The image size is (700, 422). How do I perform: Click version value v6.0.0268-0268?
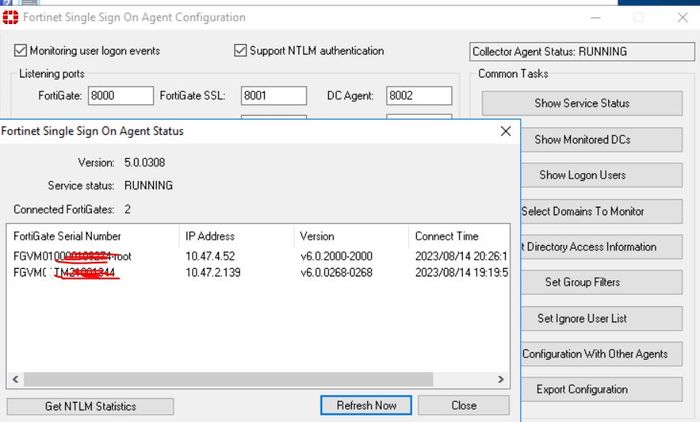coord(337,272)
